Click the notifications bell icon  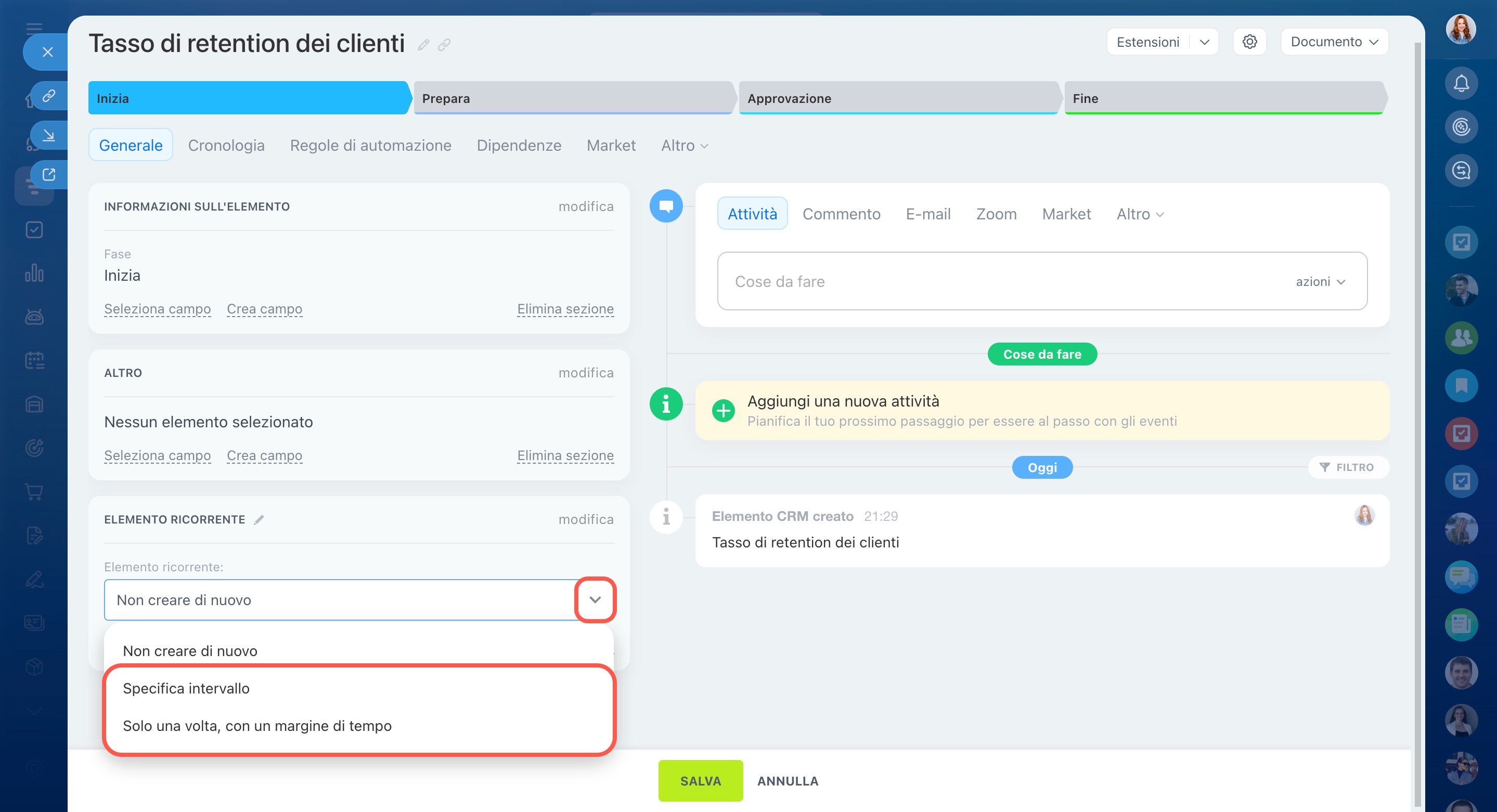pyautogui.click(x=1461, y=83)
